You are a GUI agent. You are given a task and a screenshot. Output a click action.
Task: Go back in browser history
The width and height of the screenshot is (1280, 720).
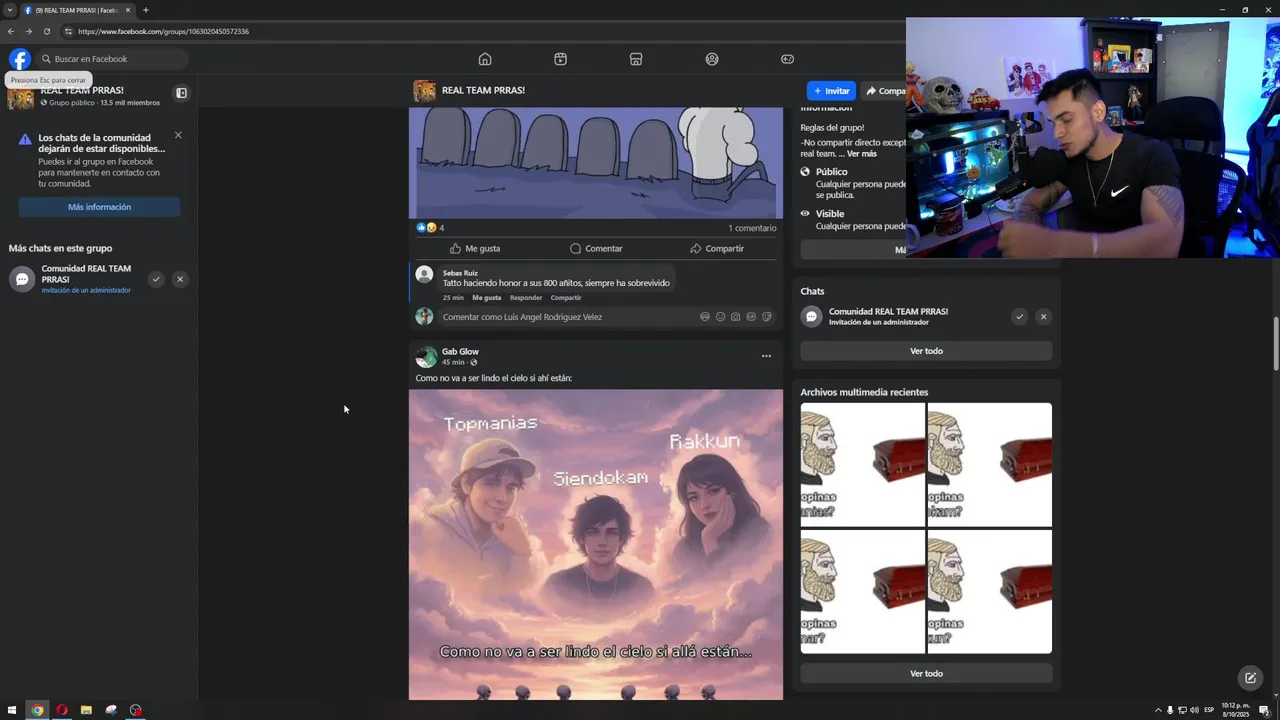click(11, 31)
